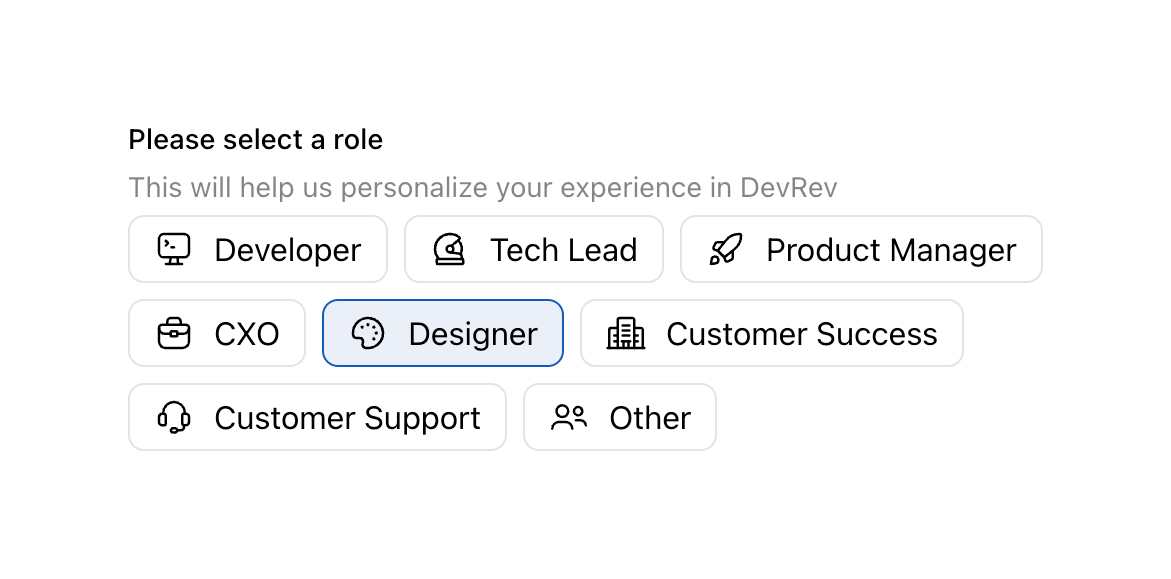Click the rocket icon for Product Manager
This screenshot has height=579, width=1171.
726,249
